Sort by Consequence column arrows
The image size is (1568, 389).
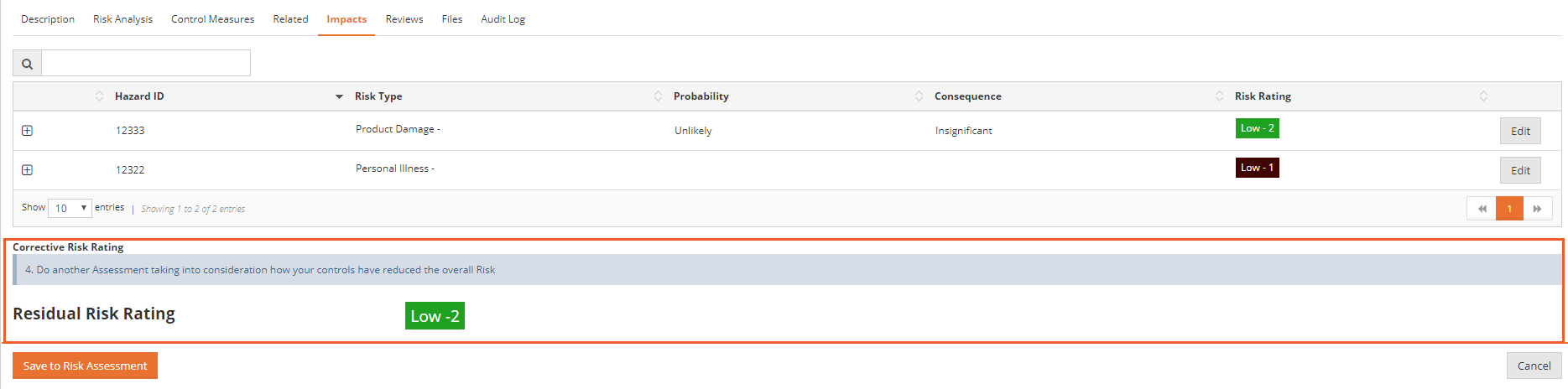pos(1219,96)
